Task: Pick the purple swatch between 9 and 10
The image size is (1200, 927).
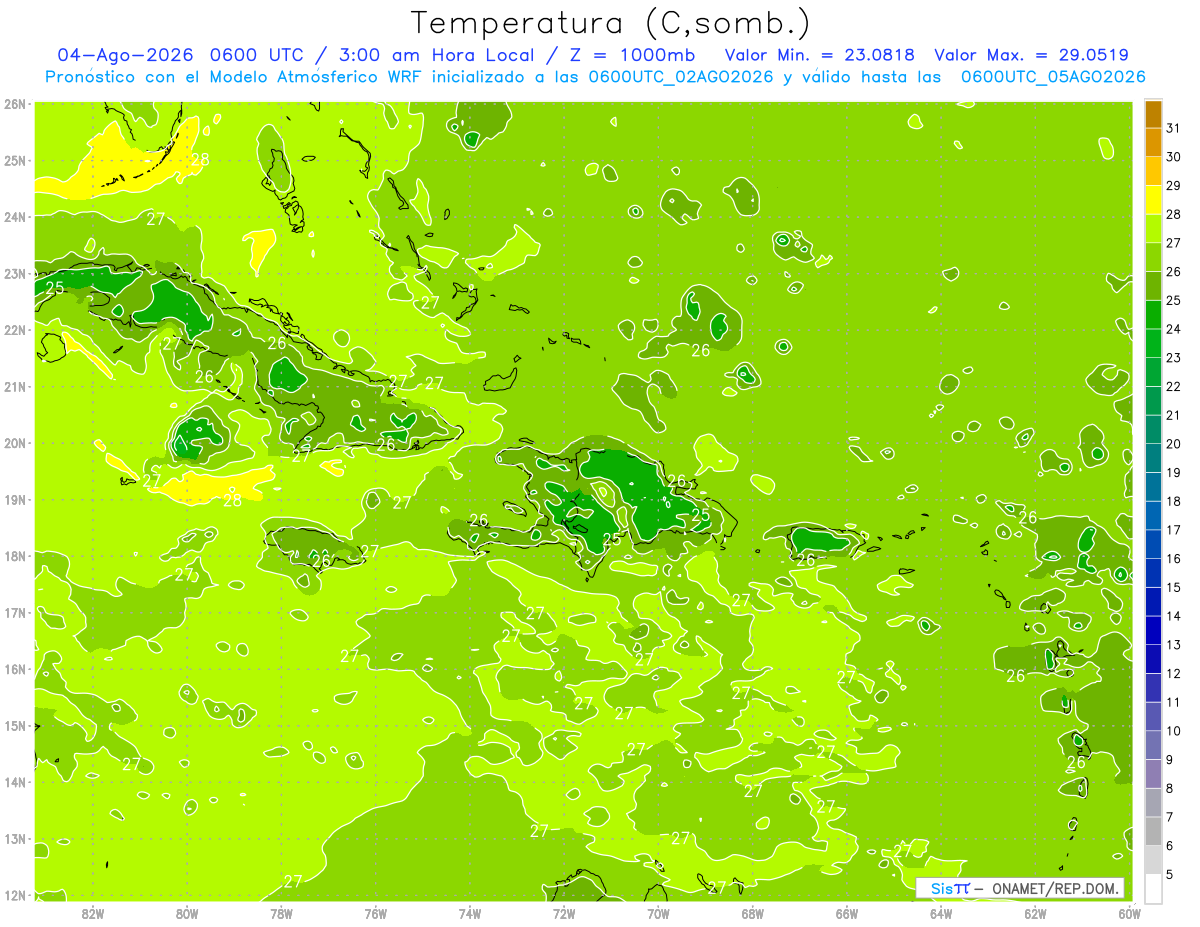Action: tap(1153, 745)
